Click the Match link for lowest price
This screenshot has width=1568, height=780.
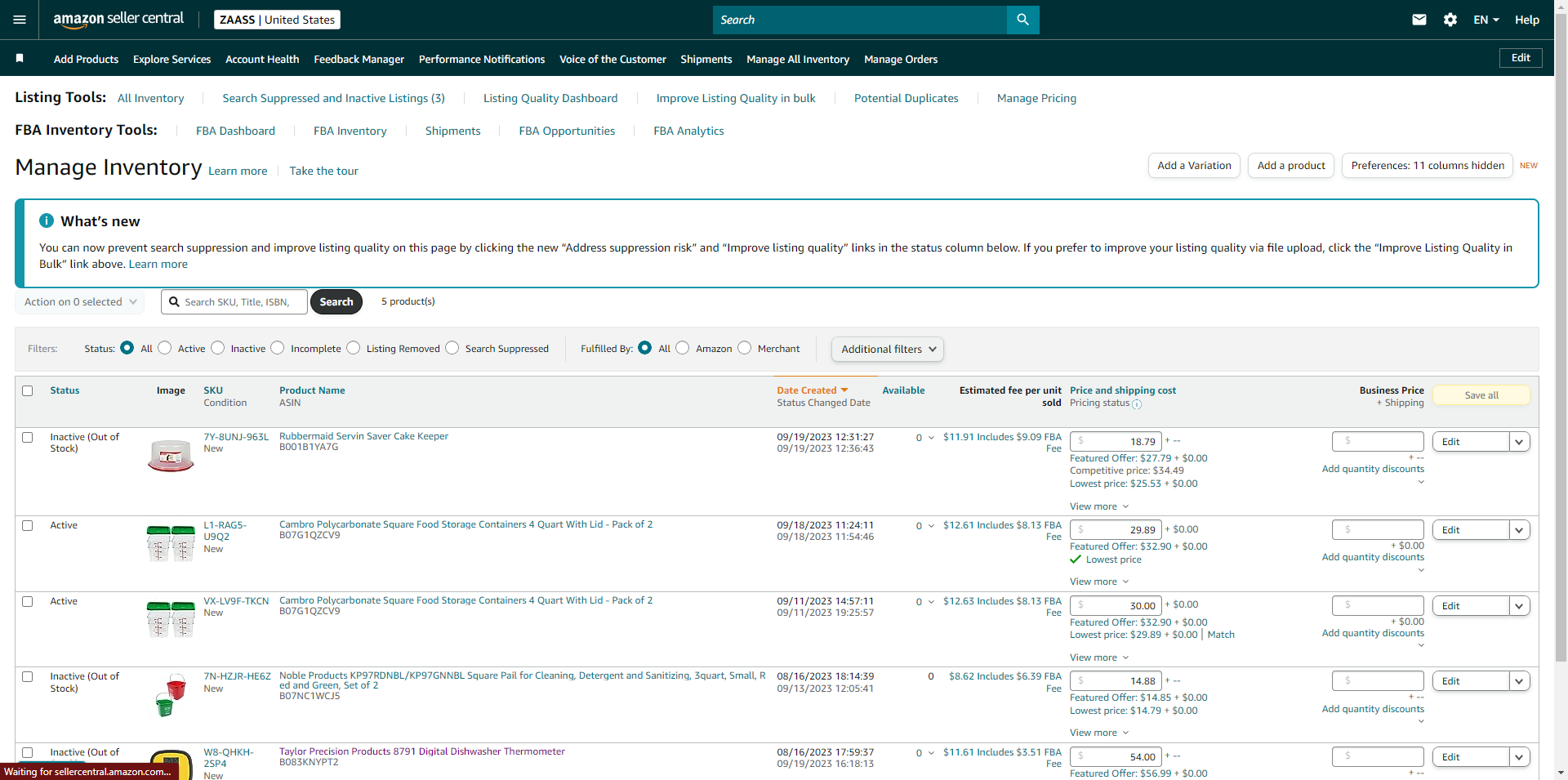[x=1221, y=635]
